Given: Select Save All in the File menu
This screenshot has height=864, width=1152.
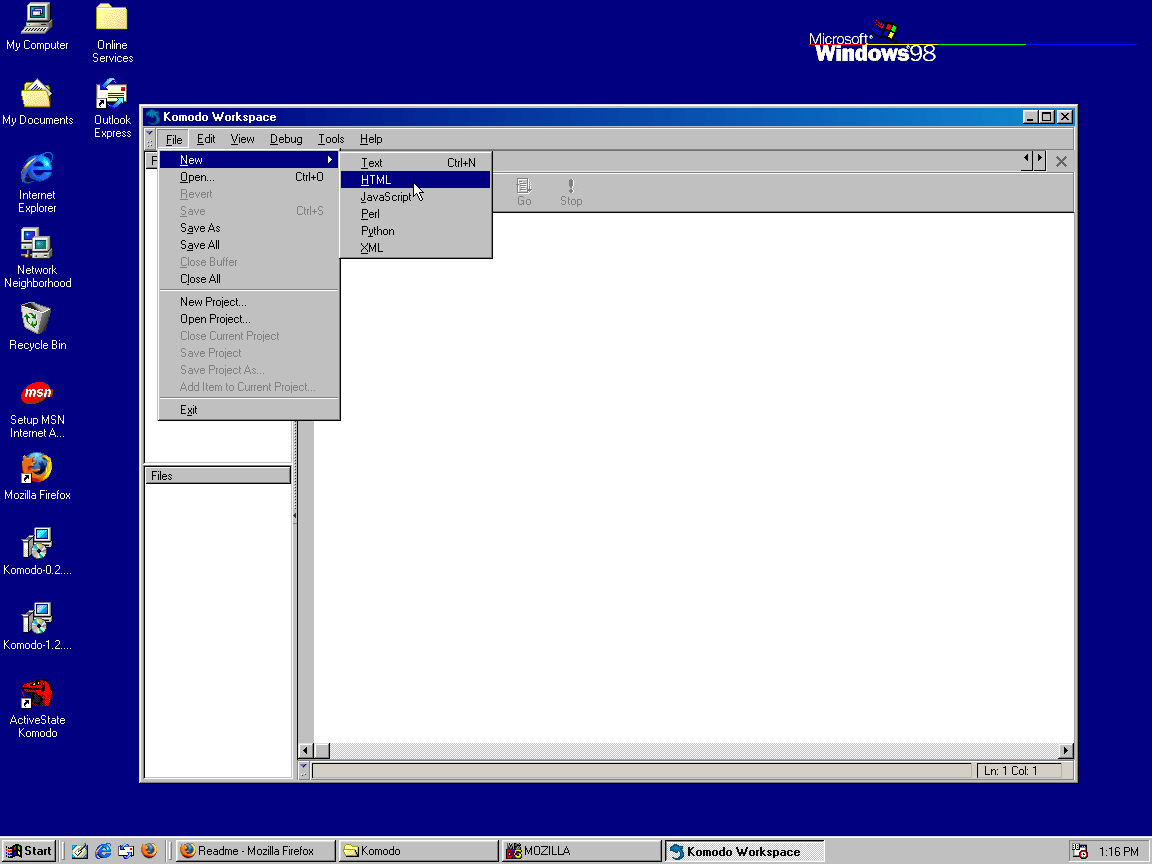Looking at the screenshot, I should click(x=249, y=245).
